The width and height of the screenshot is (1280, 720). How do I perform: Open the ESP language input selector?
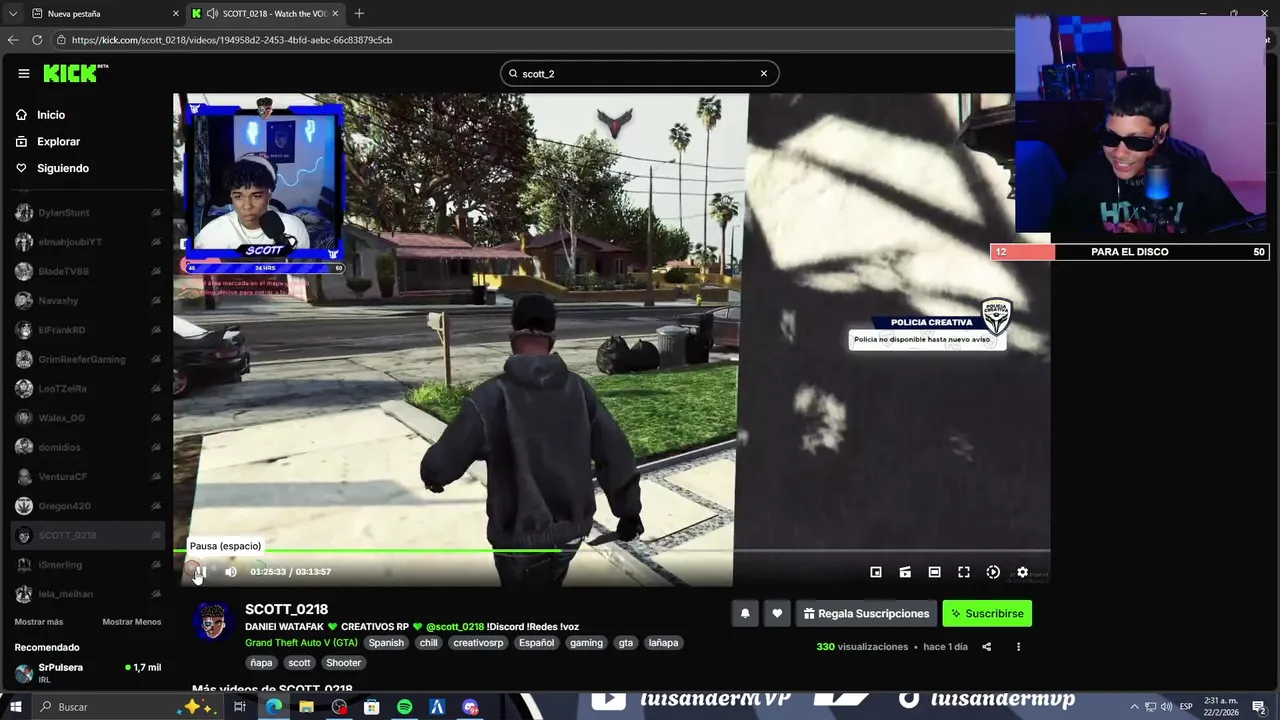pos(1186,707)
